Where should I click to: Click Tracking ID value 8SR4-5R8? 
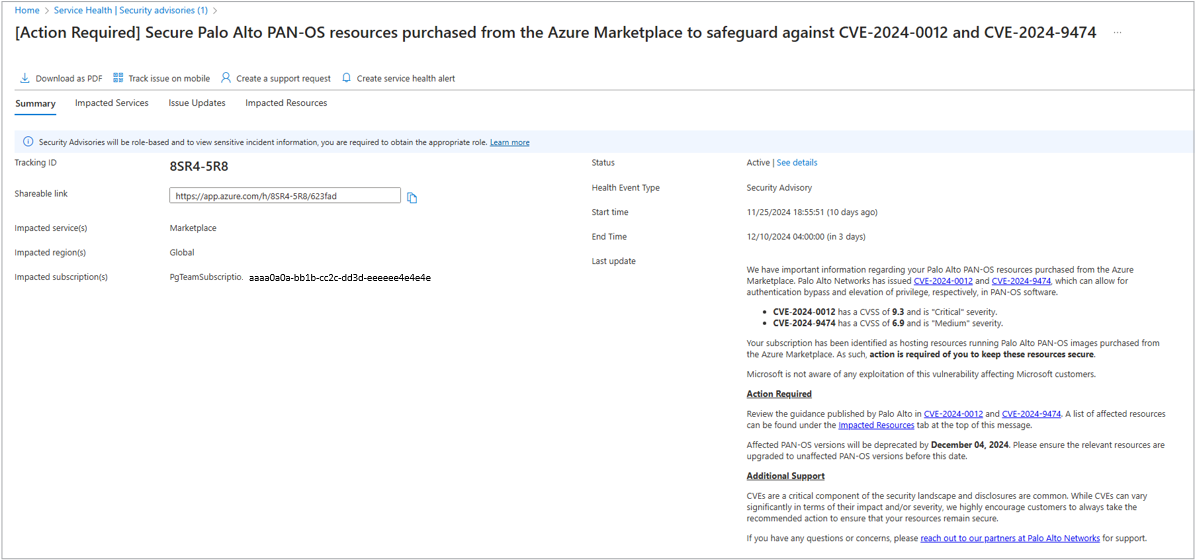pyautogui.click(x=199, y=165)
